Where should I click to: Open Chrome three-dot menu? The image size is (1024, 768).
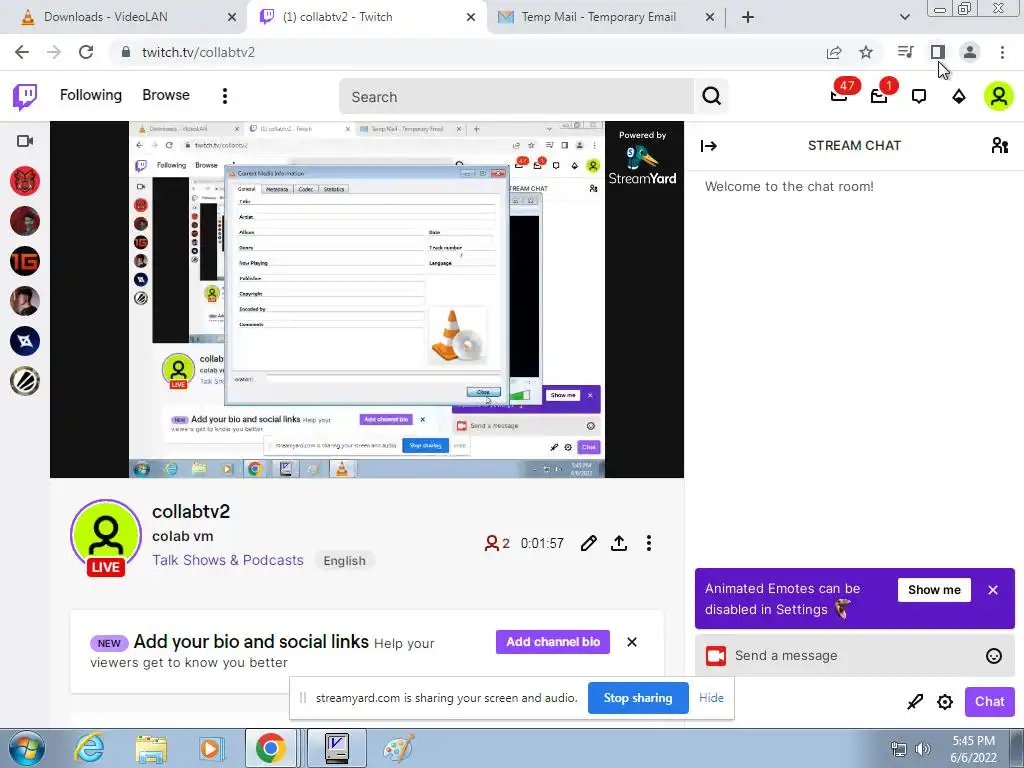tap(1002, 52)
